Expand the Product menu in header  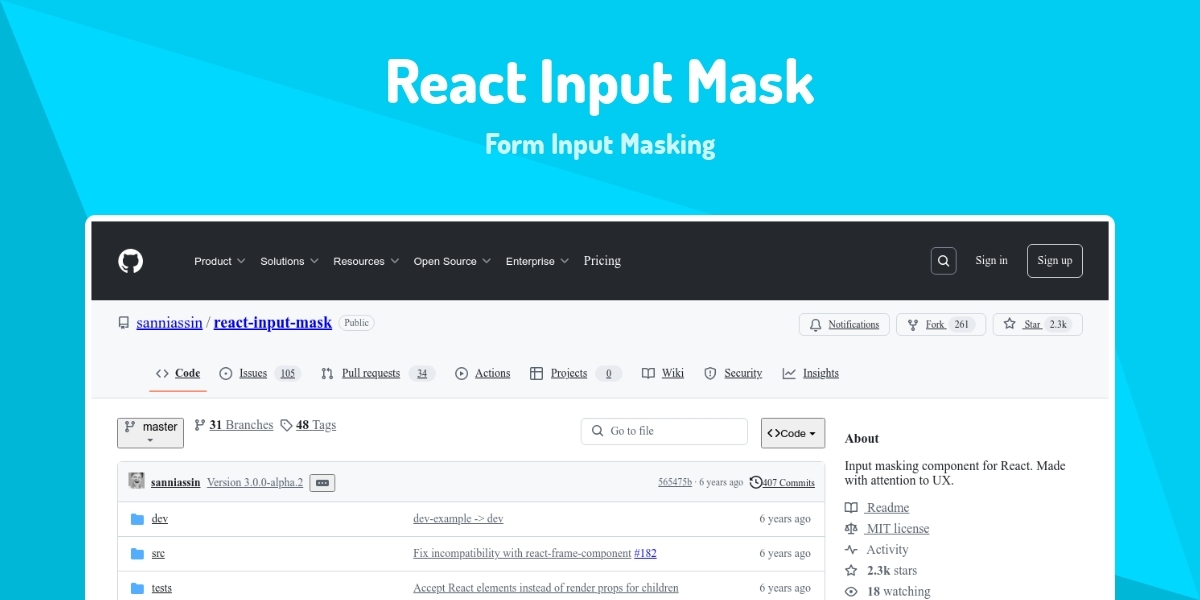click(219, 261)
